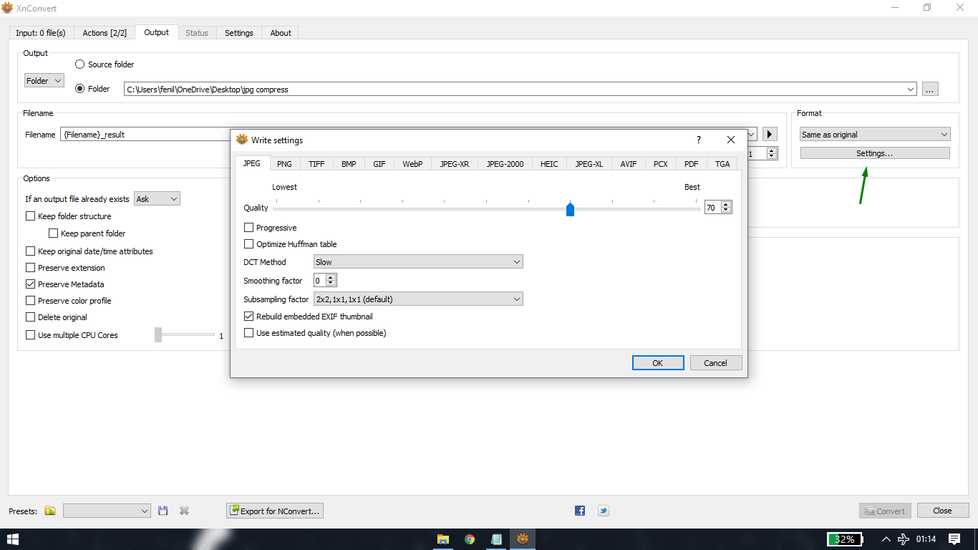The image size is (978, 550).
Task: Select the HEIC format tab
Action: (x=549, y=164)
